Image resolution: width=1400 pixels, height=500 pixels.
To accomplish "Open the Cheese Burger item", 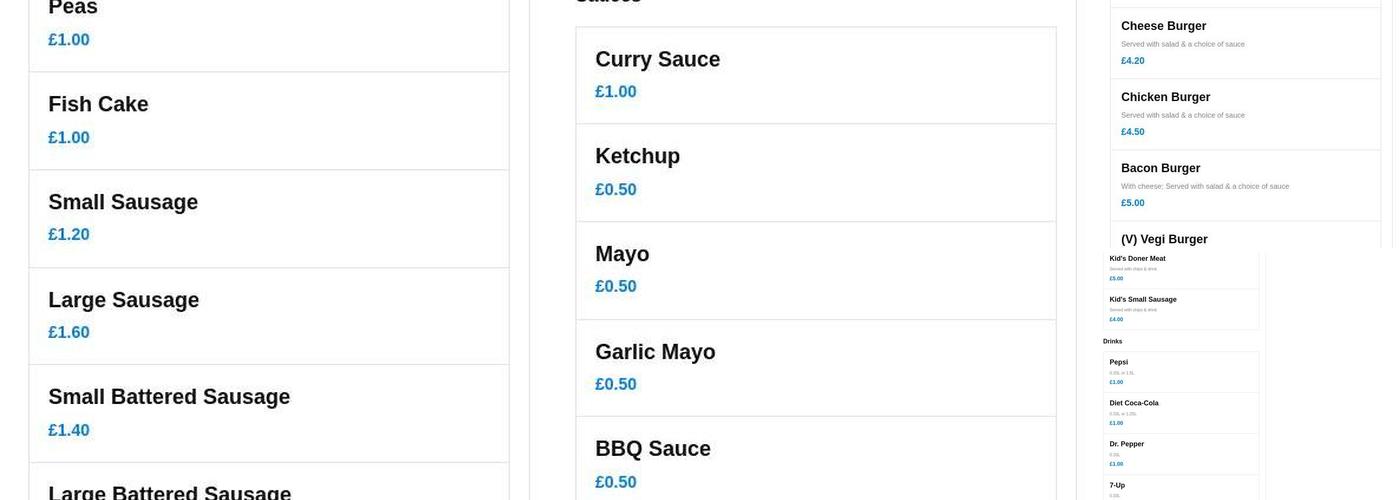I will [1244, 43].
